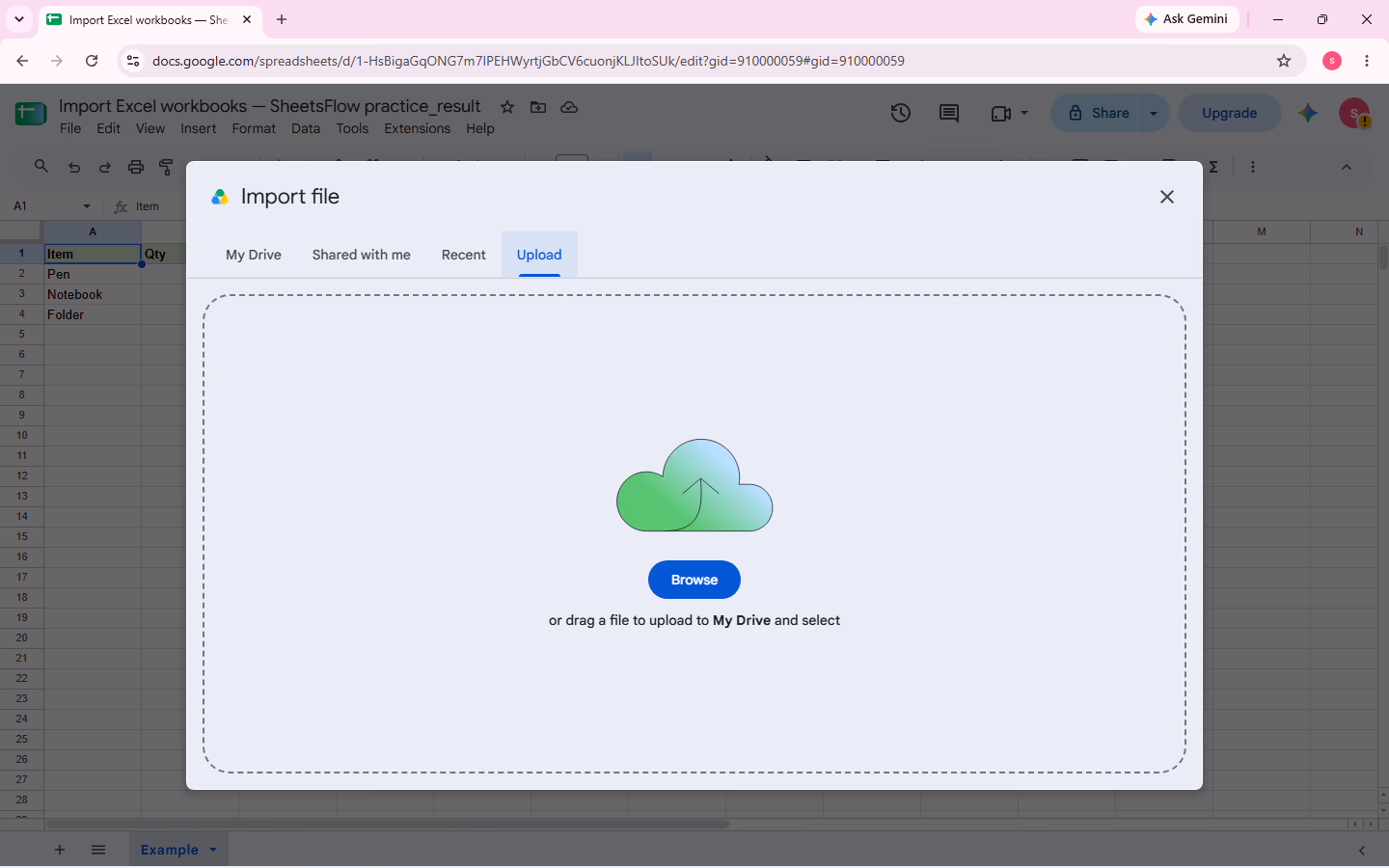Open the Tools menu

[x=352, y=128]
